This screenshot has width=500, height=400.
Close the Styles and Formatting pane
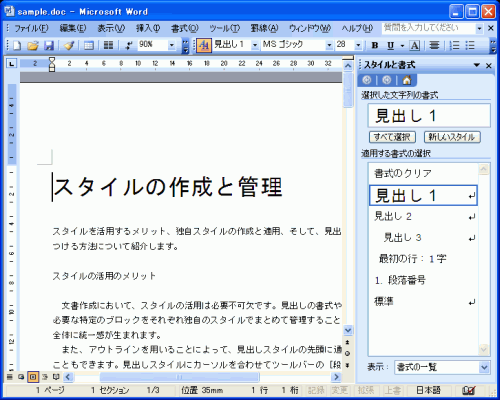point(489,66)
